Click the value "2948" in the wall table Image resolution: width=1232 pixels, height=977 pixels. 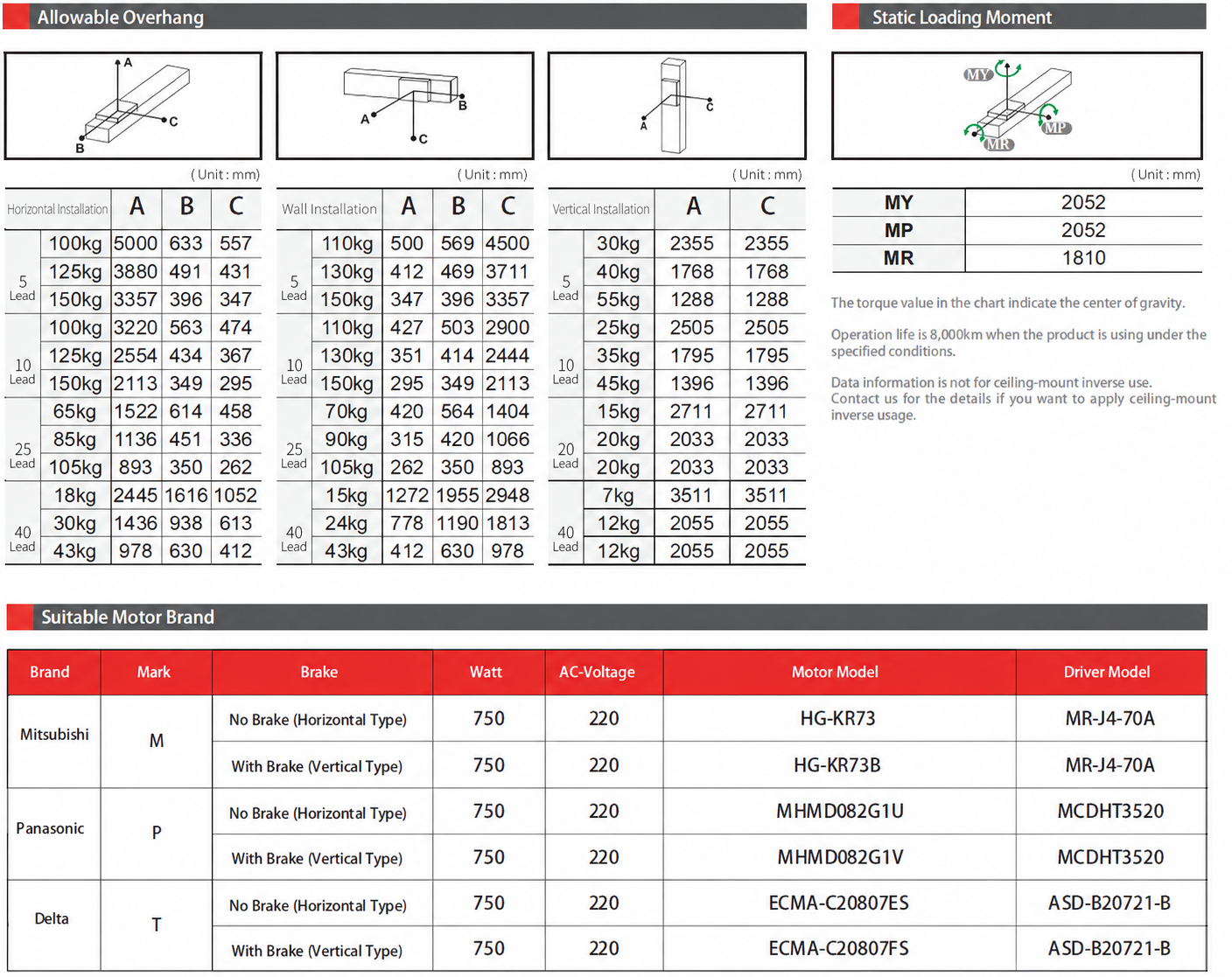coord(507,495)
